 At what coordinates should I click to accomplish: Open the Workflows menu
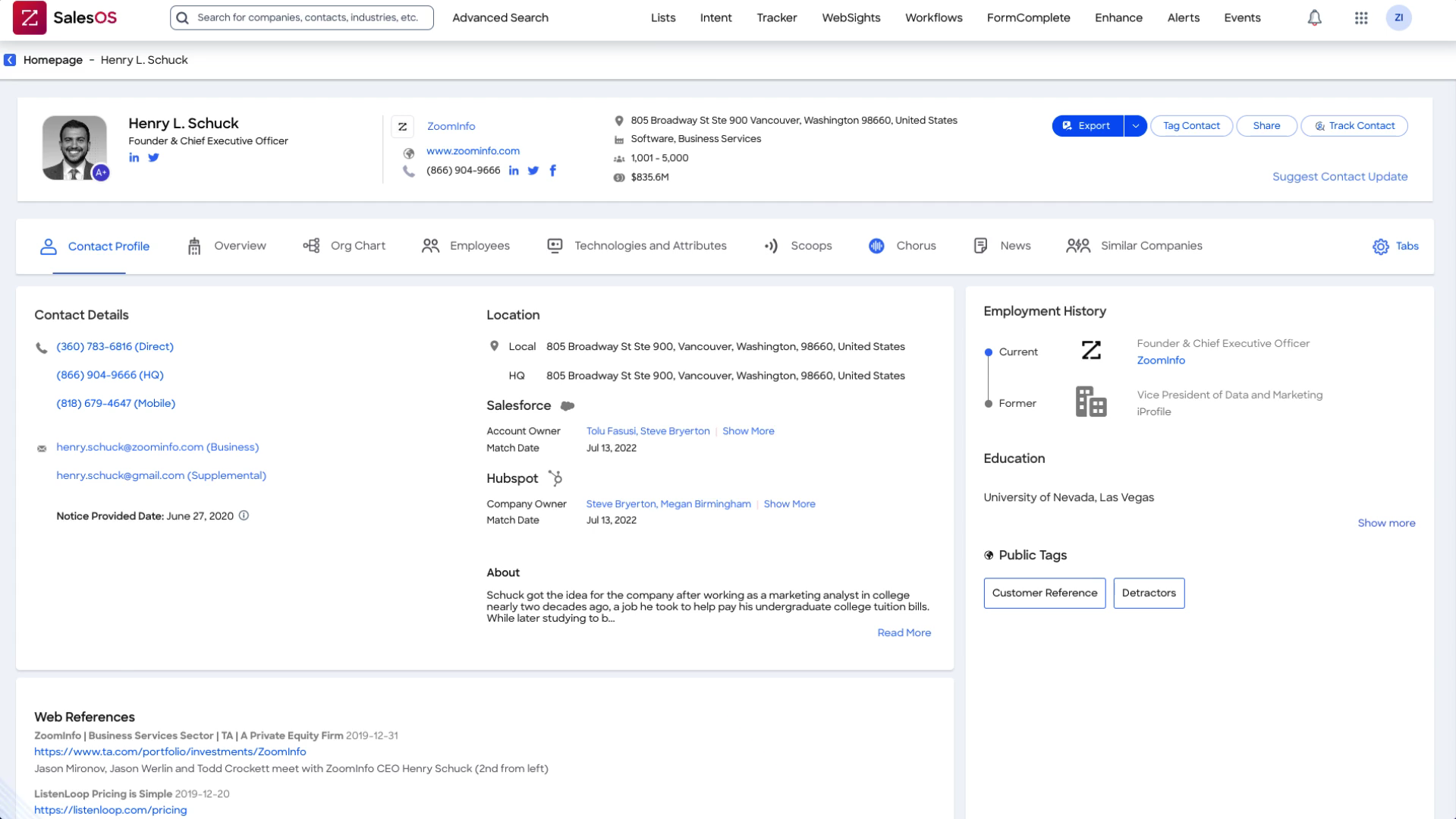pyautogui.click(x=933, y=17)
